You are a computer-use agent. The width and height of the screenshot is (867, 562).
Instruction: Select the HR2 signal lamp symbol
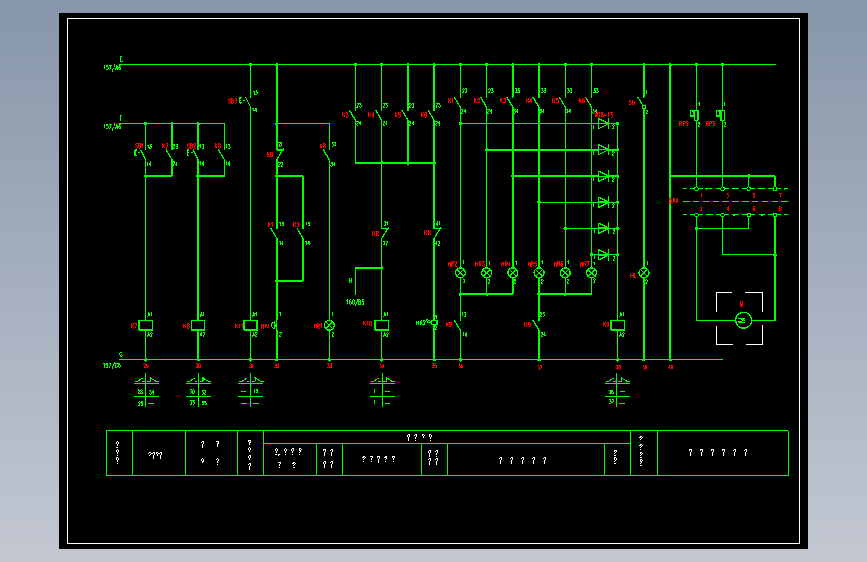click(x=460, y=273)
